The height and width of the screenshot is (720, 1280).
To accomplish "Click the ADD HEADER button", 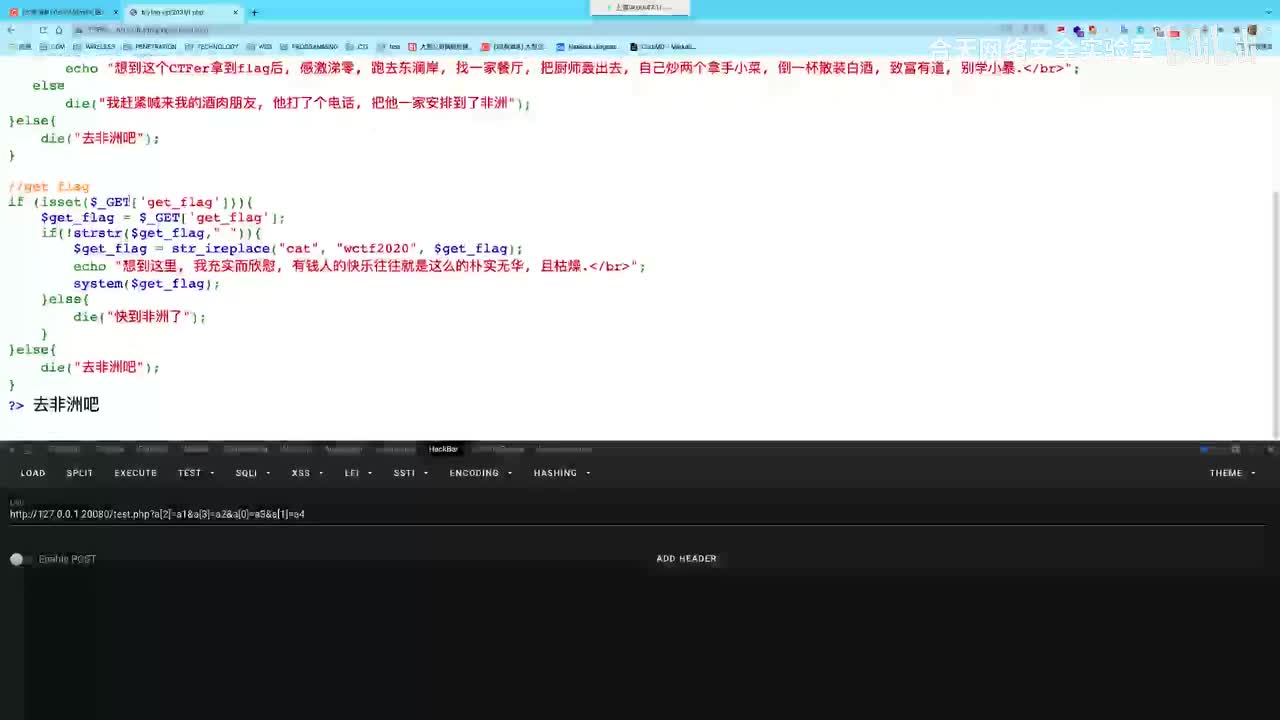I will click(686, 559).
